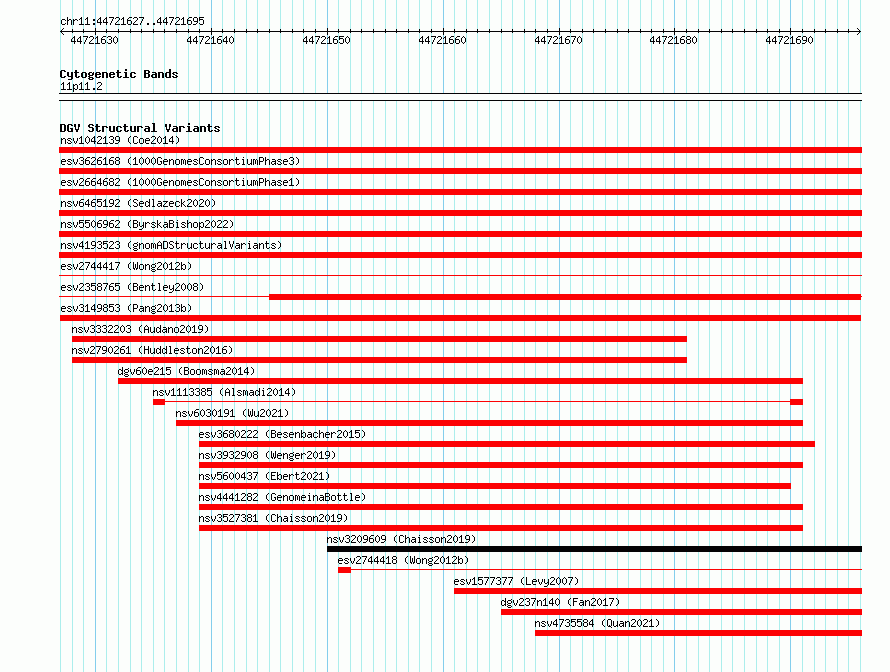Click ruler position 44721630

(94, 40)
